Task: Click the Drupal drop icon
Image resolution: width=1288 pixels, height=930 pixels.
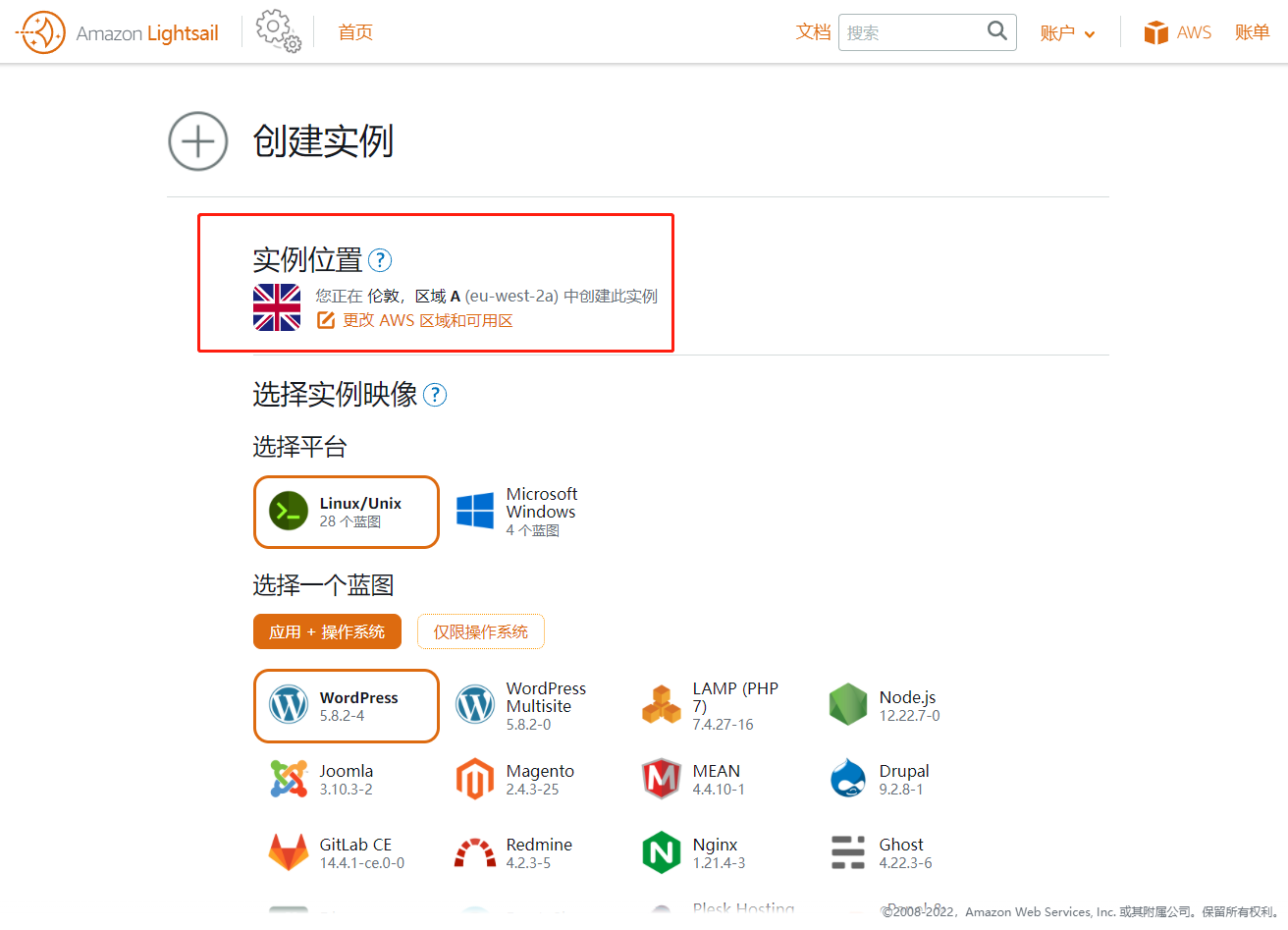Action: coord(848,779)
